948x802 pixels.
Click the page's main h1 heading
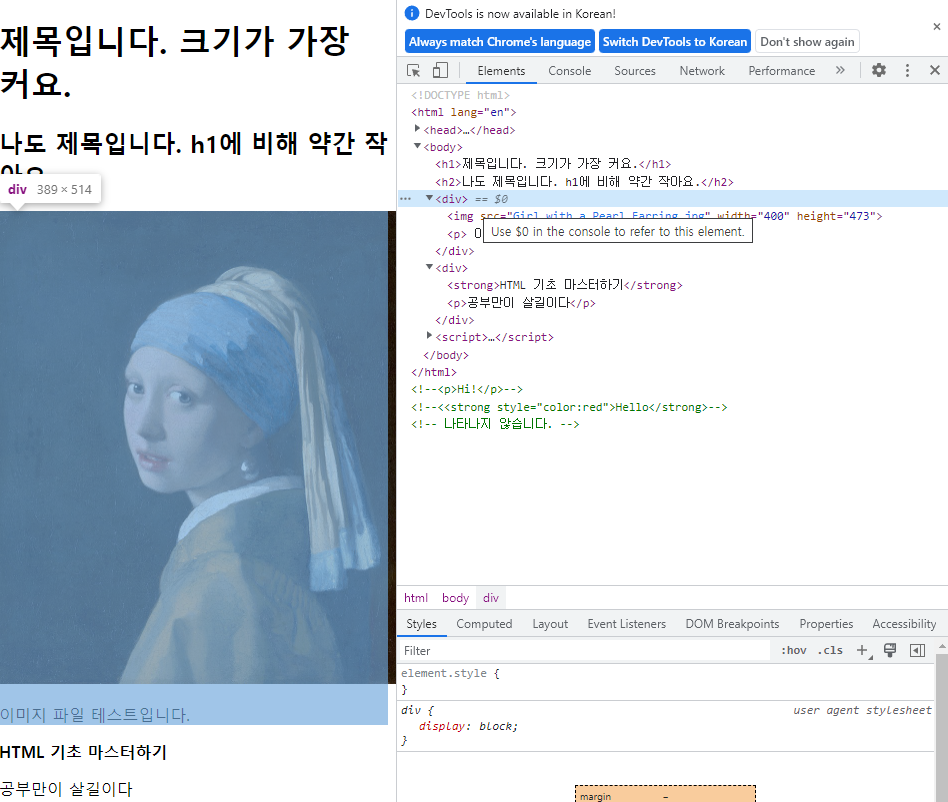click(x=175, y=62)
